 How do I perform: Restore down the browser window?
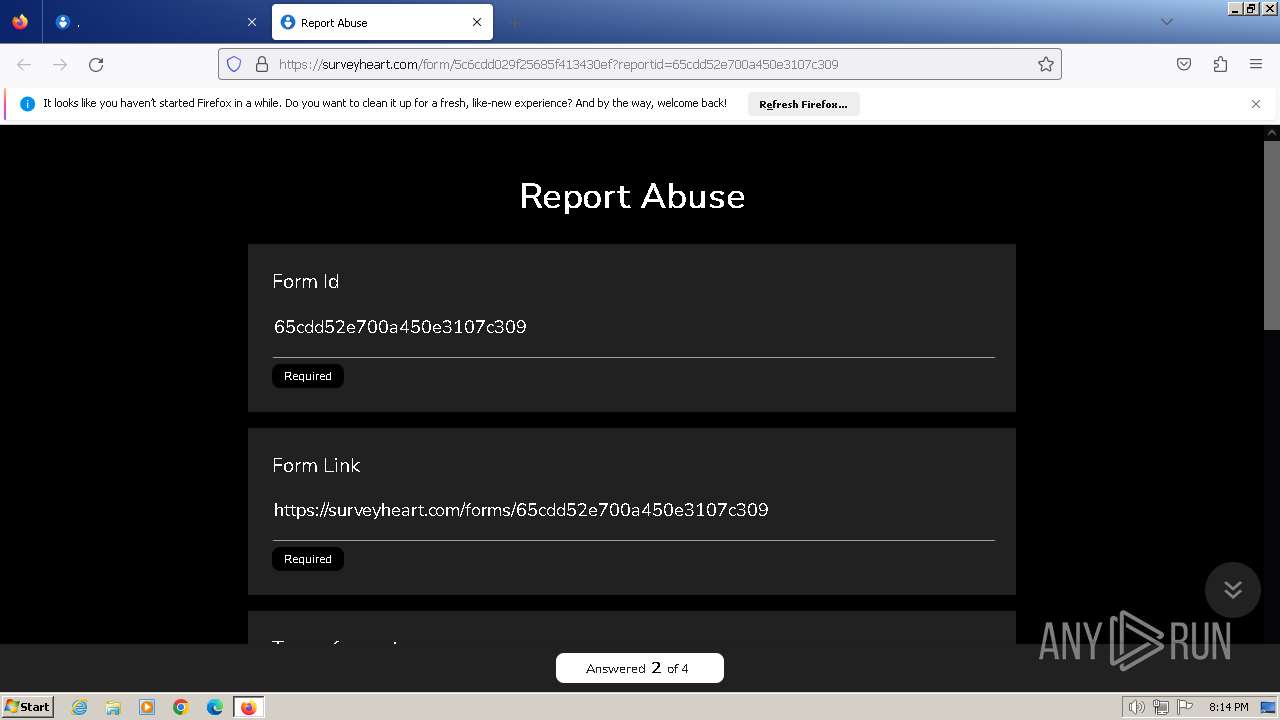pyautogui.click(x=1251, y=8)
